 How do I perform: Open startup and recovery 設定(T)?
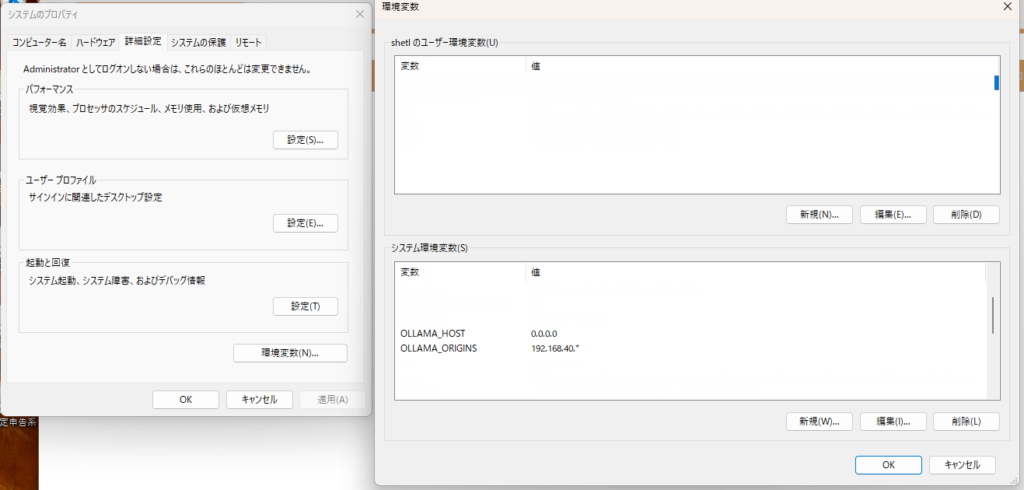click(x=305, y=306)
